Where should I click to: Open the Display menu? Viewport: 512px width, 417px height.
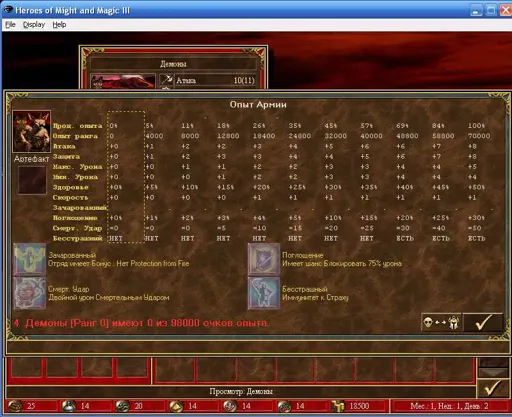pyautogui.click(x=34, y=24)
